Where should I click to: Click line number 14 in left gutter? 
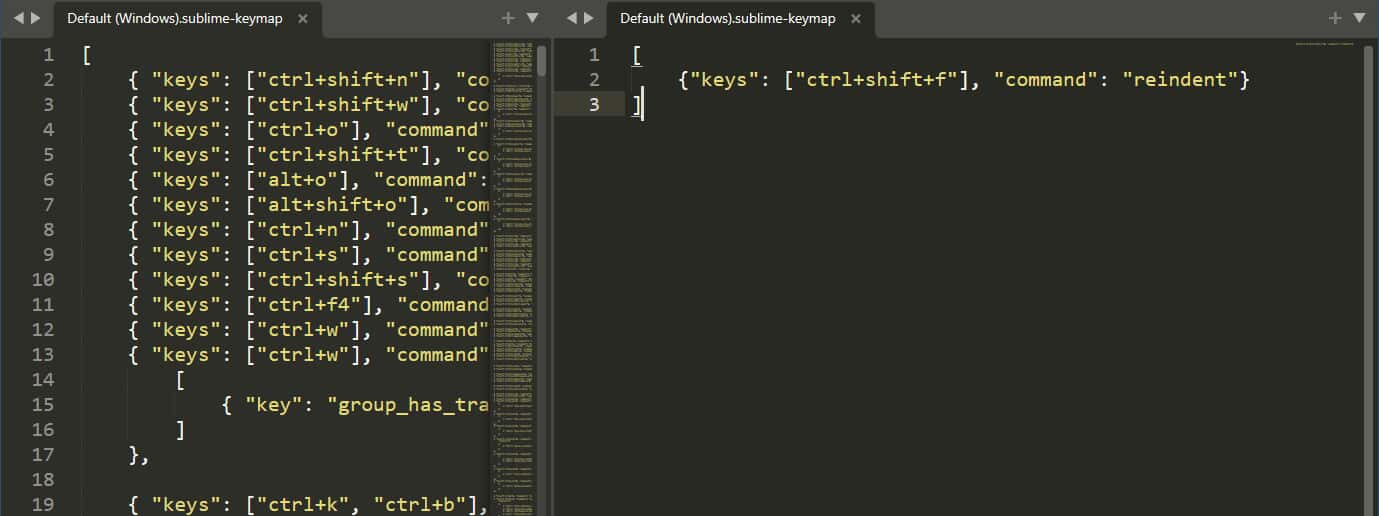pos(42,380)
